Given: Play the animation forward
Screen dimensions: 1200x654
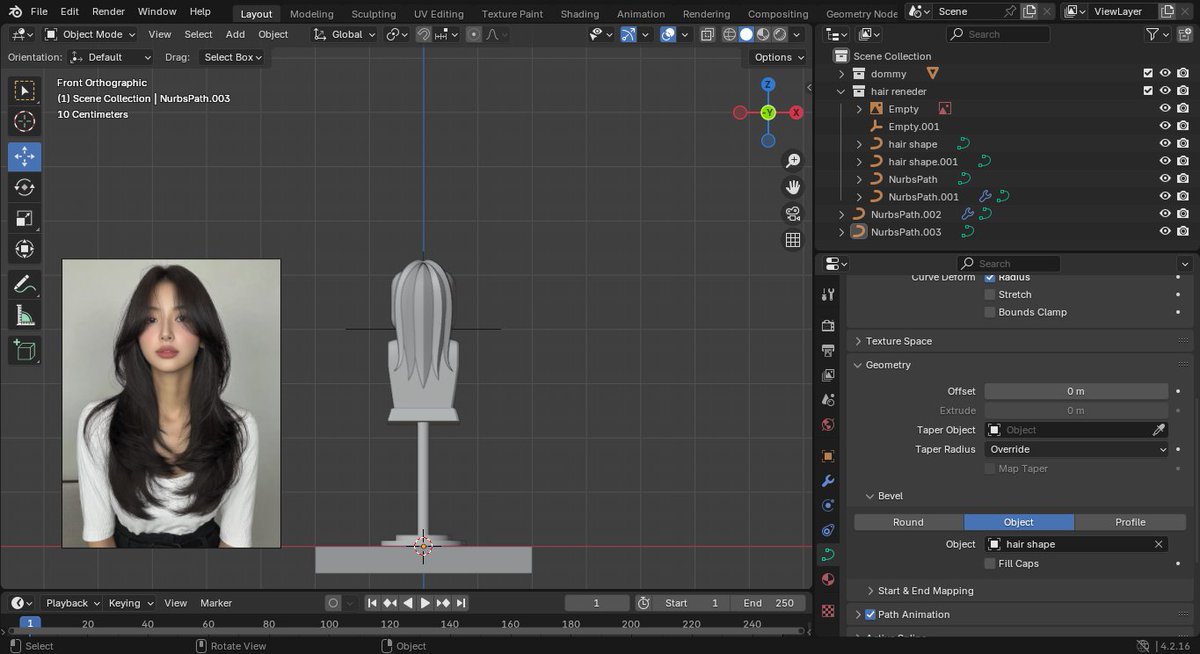Looking at the screenshot, I should click(425, 603).
